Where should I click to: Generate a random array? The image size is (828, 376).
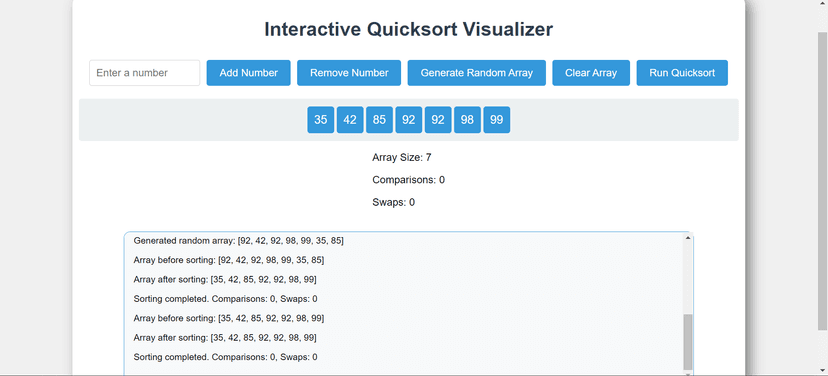coord(476,73)
